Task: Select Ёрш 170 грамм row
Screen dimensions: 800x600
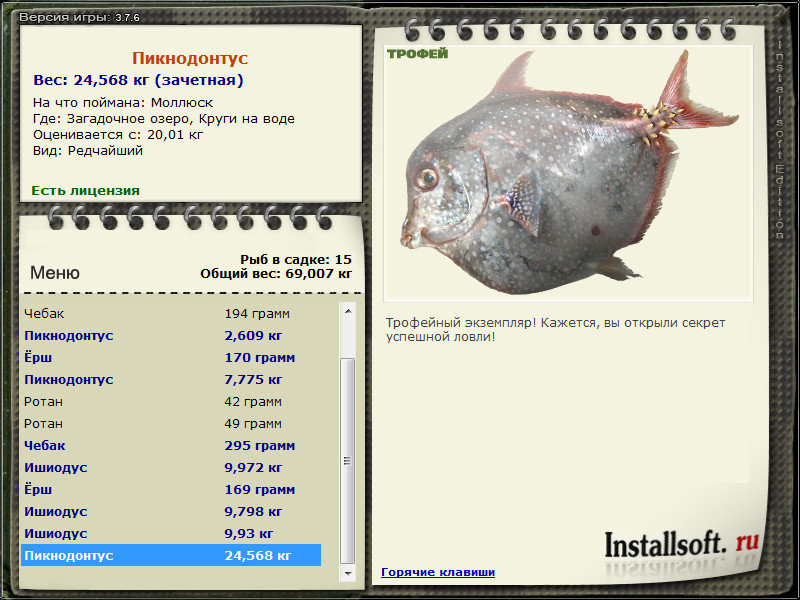Action: pyautogui.click(x=171, y=358)
